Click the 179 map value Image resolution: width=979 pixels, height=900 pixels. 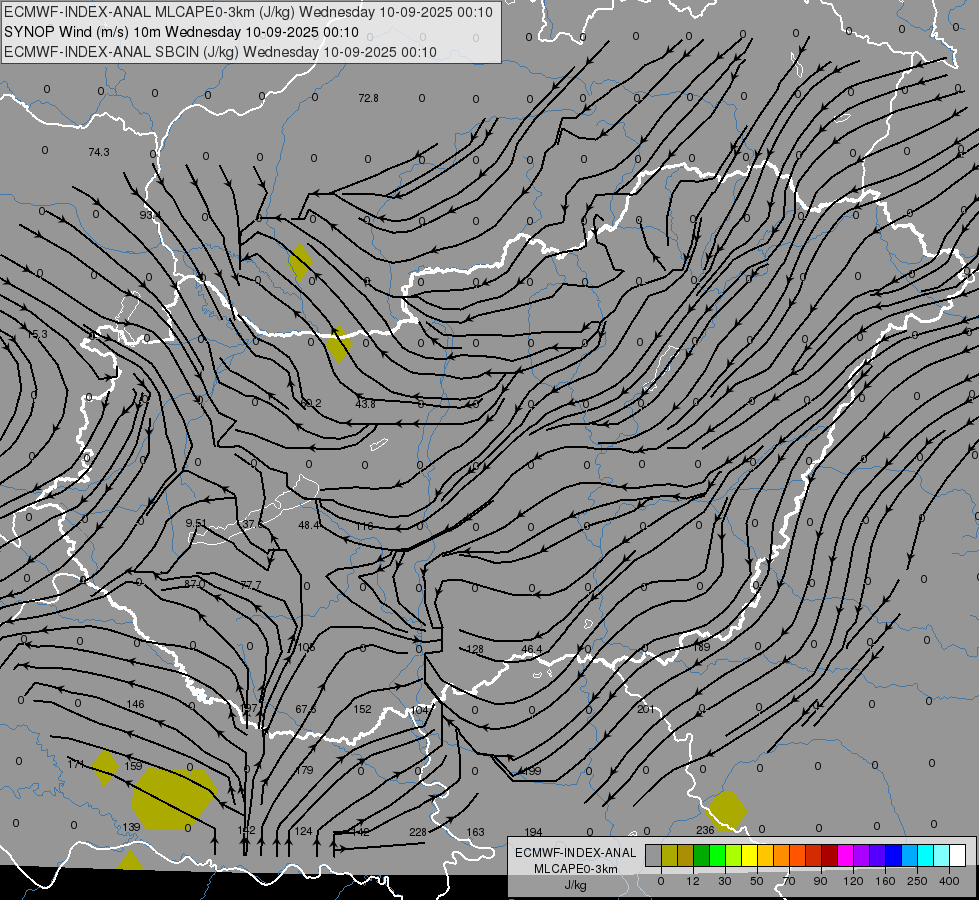(304, 769)
